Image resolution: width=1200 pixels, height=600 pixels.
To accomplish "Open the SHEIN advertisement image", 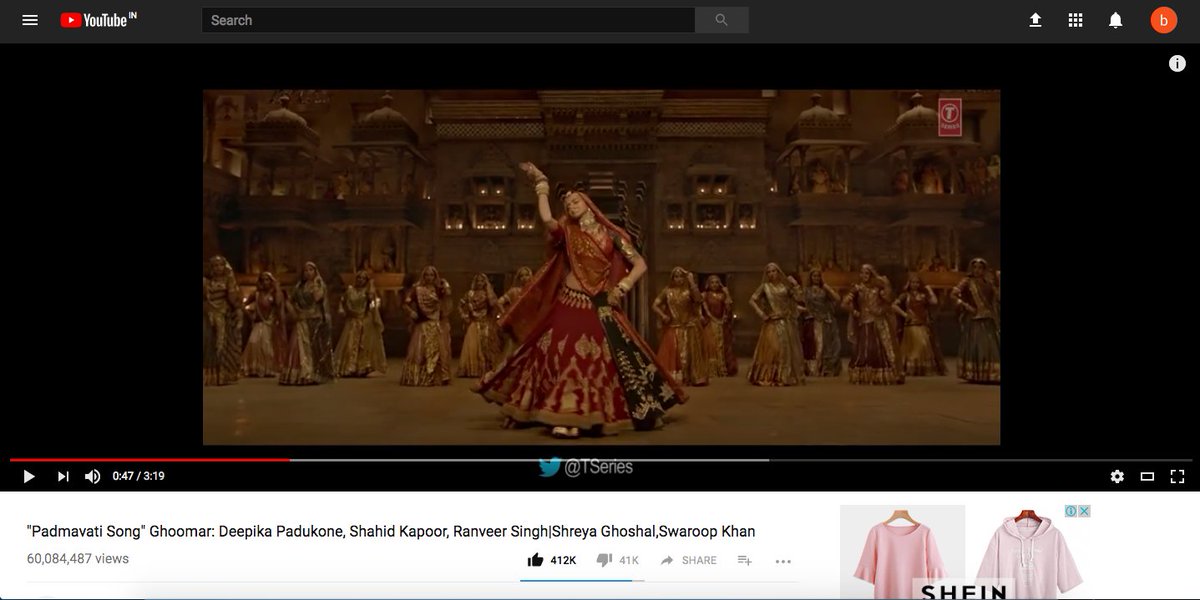I will [x=965, y=552].
